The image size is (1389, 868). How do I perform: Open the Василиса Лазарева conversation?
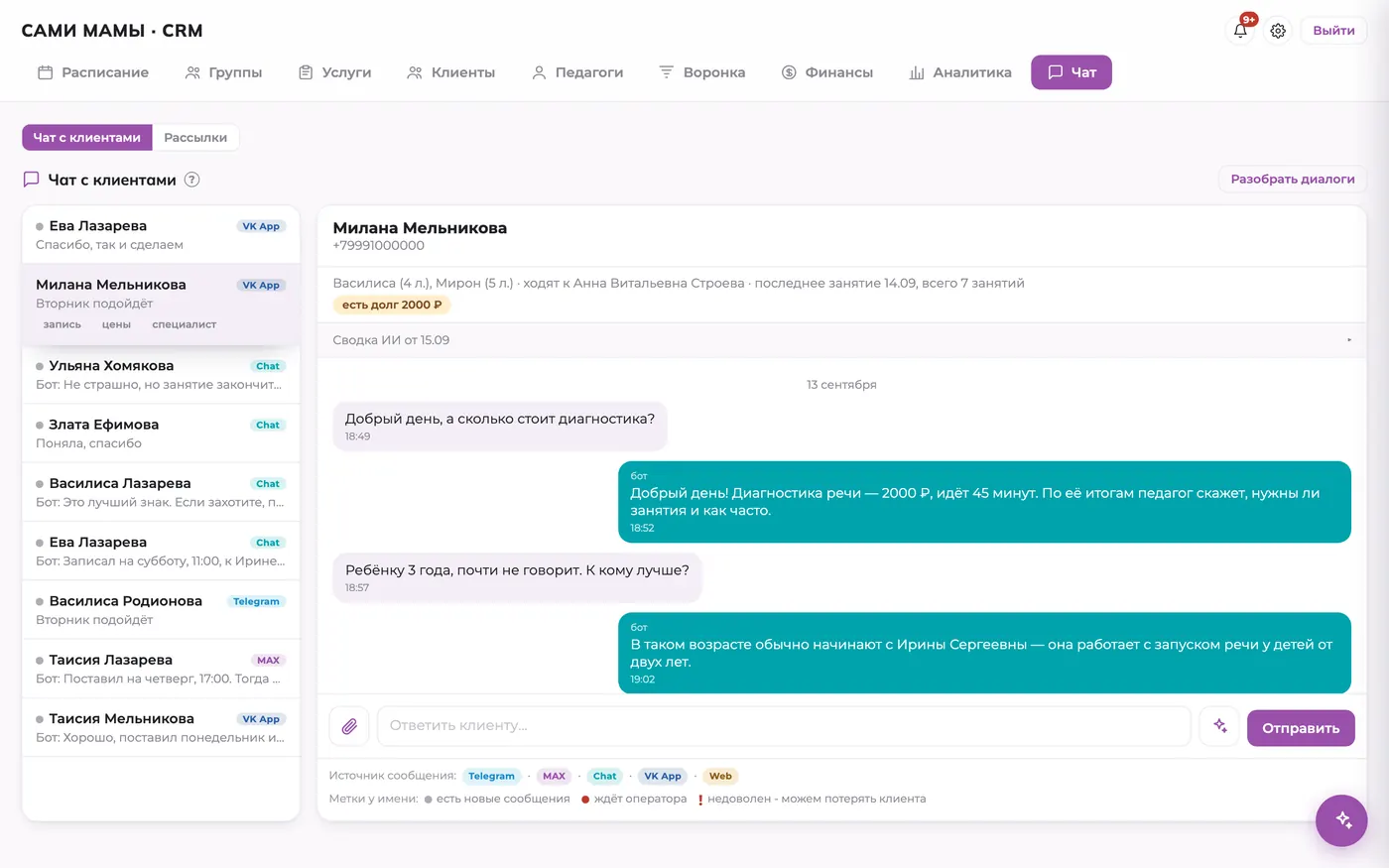click(x=161, y=492)
